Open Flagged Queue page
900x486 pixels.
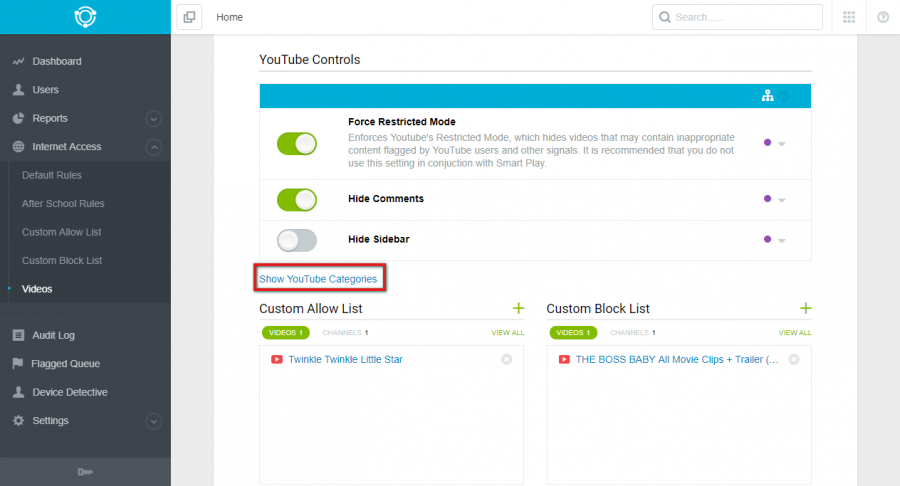[65, 364]
